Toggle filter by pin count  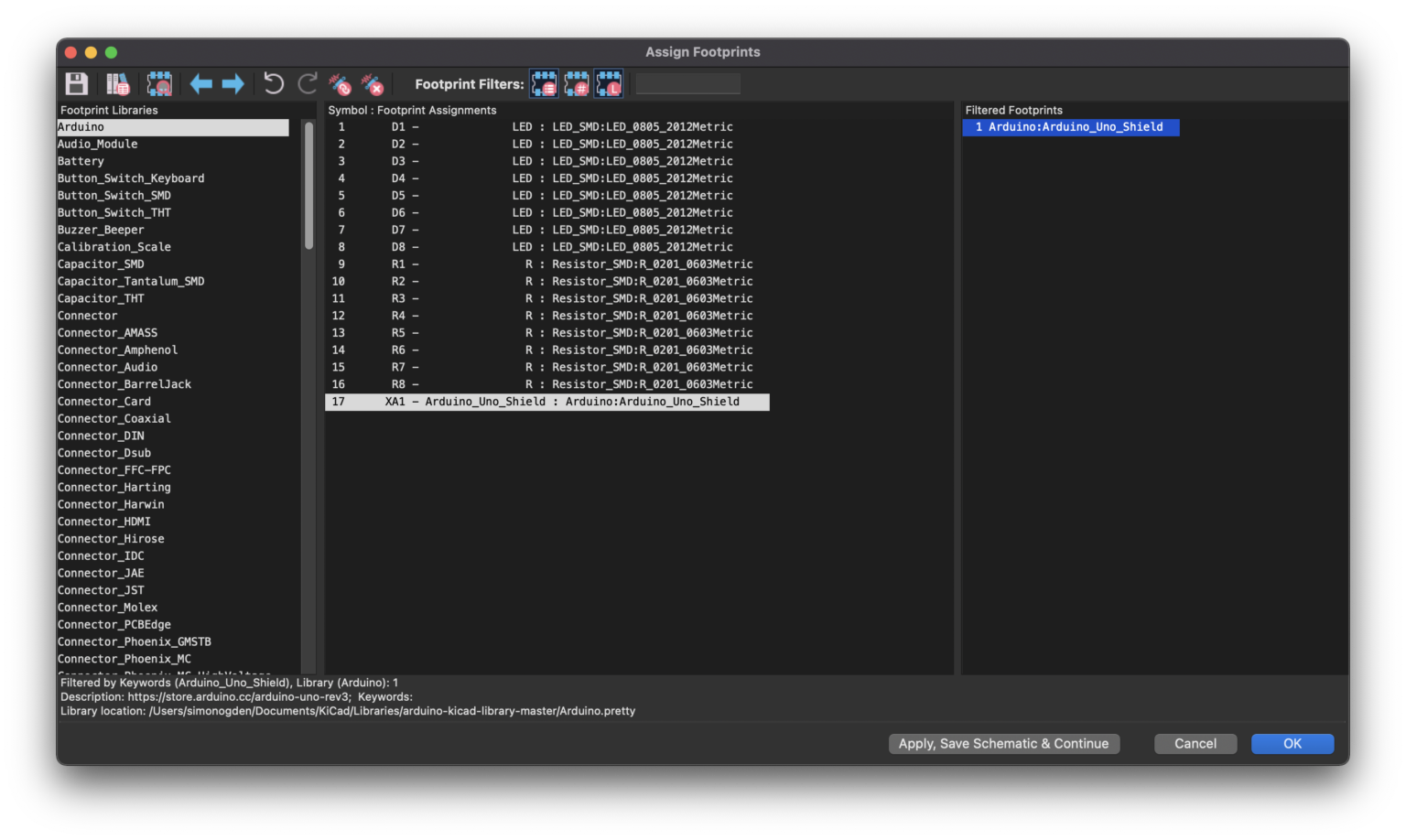coord(577,84)
